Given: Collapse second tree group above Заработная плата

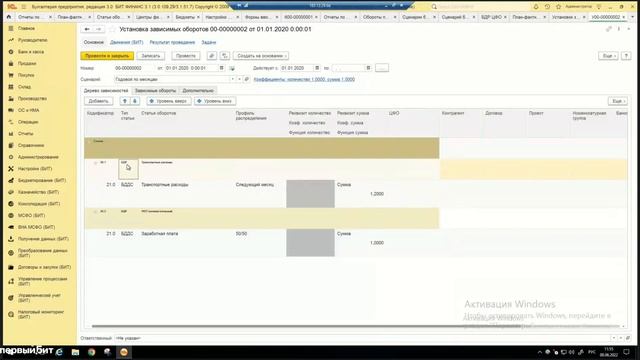Looking at the screenshot, I should [x=96, y=211].
